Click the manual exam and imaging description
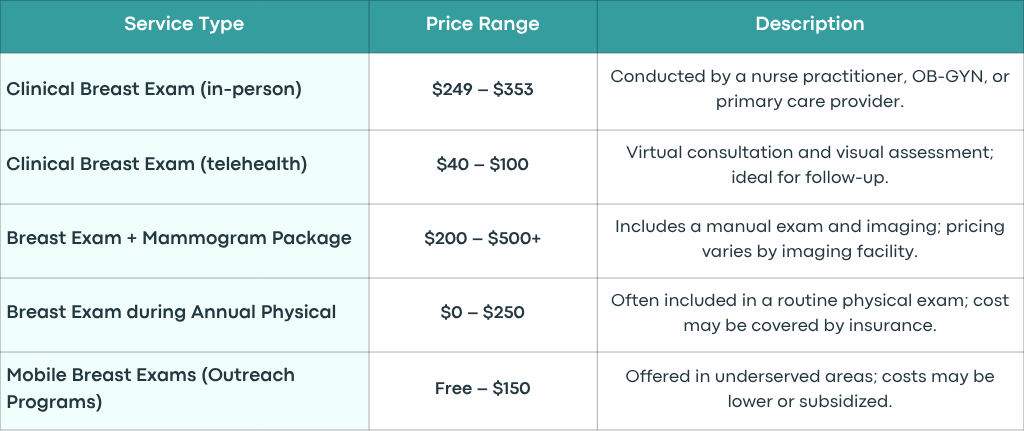The image size is (1024, 431). point(810,239)
